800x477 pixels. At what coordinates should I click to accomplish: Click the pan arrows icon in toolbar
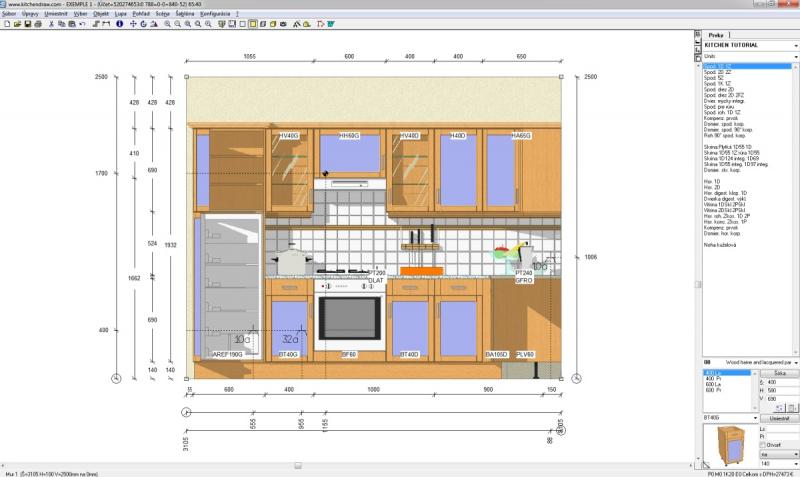pos(132,23)
